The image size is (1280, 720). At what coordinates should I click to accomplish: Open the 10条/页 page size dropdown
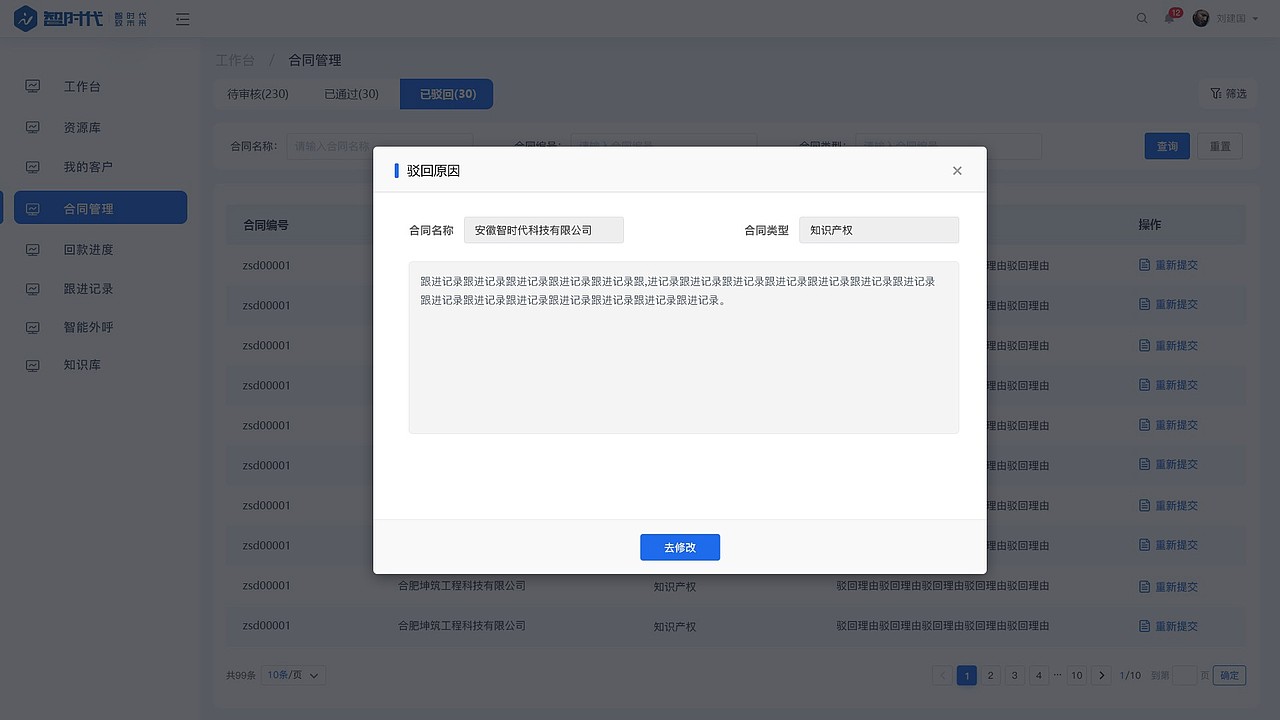pos(291,675)
